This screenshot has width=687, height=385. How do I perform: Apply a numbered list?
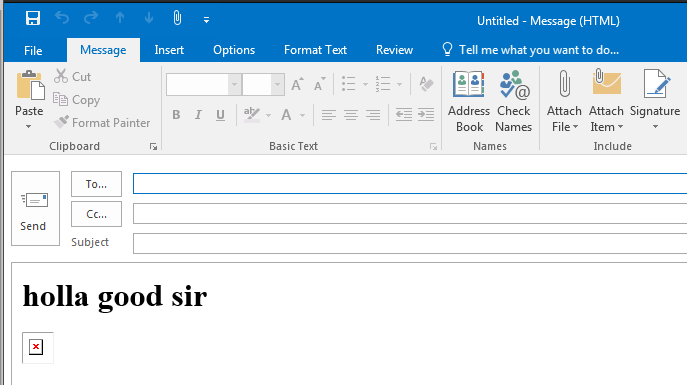tap(382, 84)
